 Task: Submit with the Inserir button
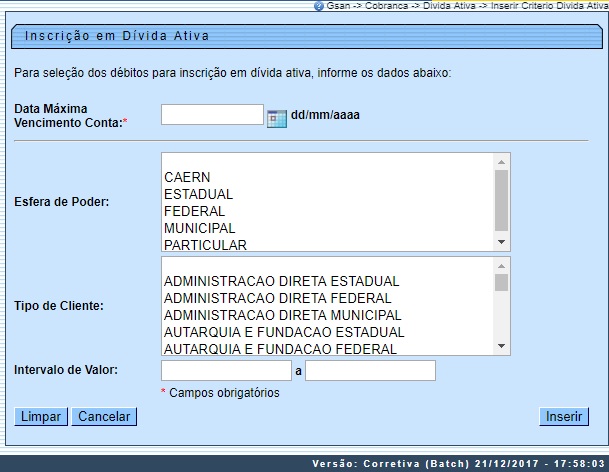pyautogui.click(x=564, y=416)
